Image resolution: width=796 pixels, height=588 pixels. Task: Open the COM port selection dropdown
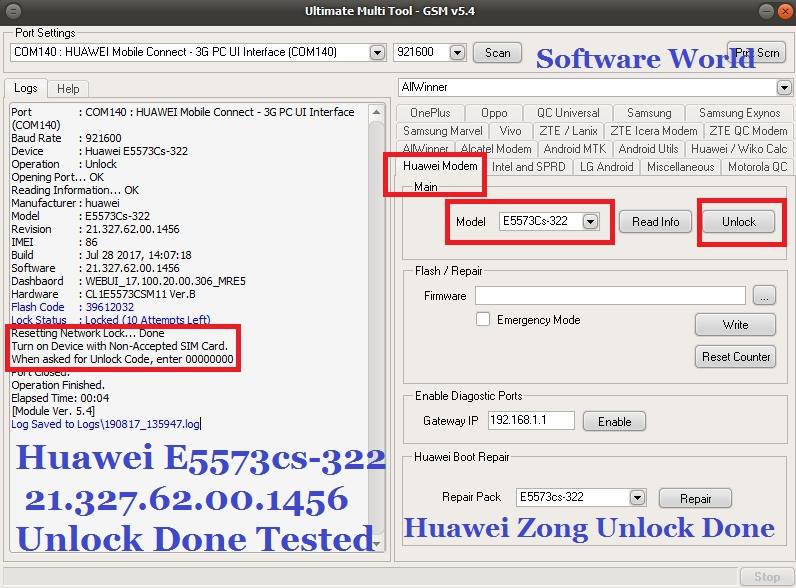tap(377, 52)
